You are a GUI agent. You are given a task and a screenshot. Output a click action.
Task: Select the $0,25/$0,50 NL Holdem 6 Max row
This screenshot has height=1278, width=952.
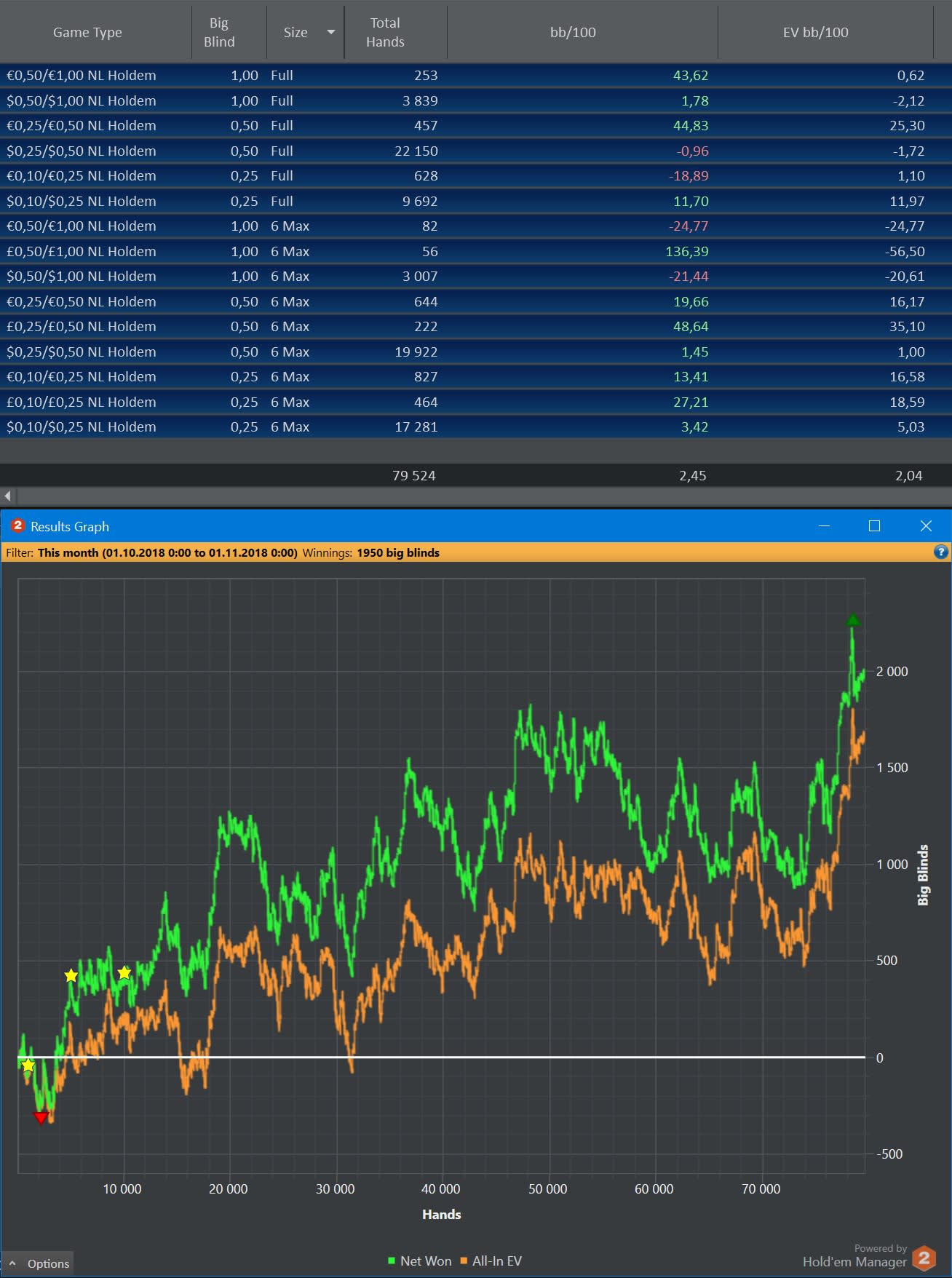coord(476,352)
